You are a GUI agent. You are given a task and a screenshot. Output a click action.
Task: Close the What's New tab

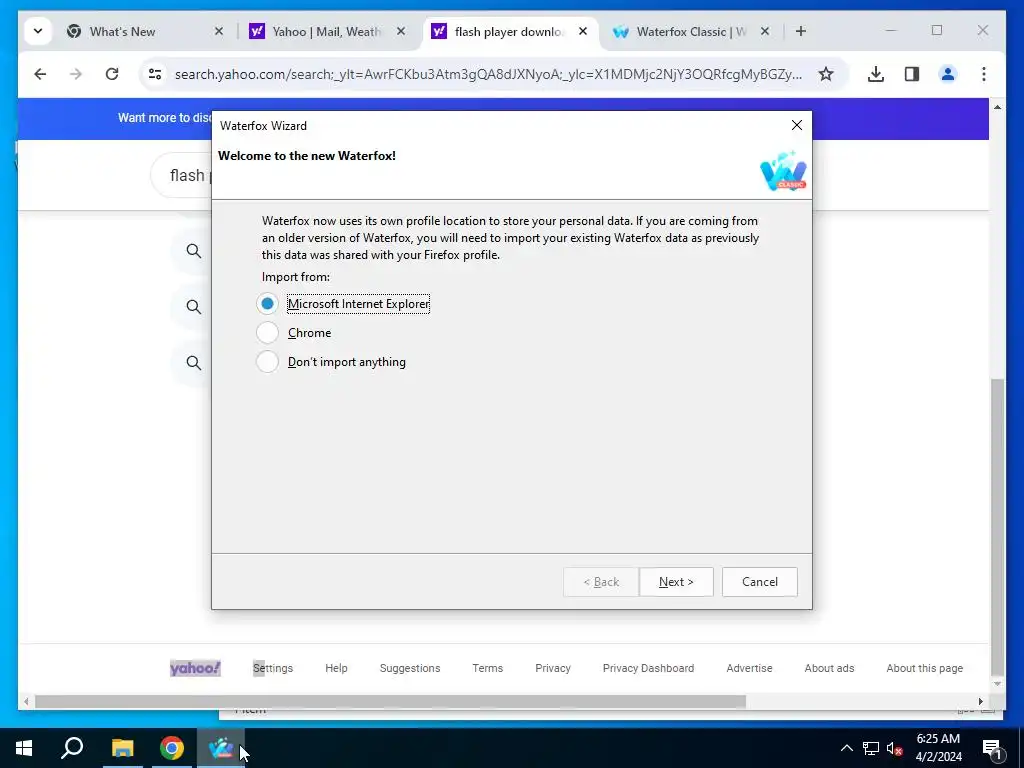pos(219,31)
